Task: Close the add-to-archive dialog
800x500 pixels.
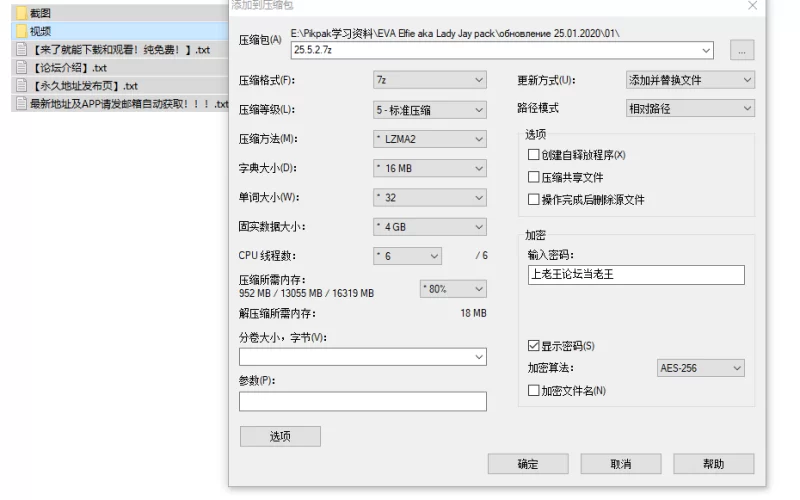Action: pos(752,6)
